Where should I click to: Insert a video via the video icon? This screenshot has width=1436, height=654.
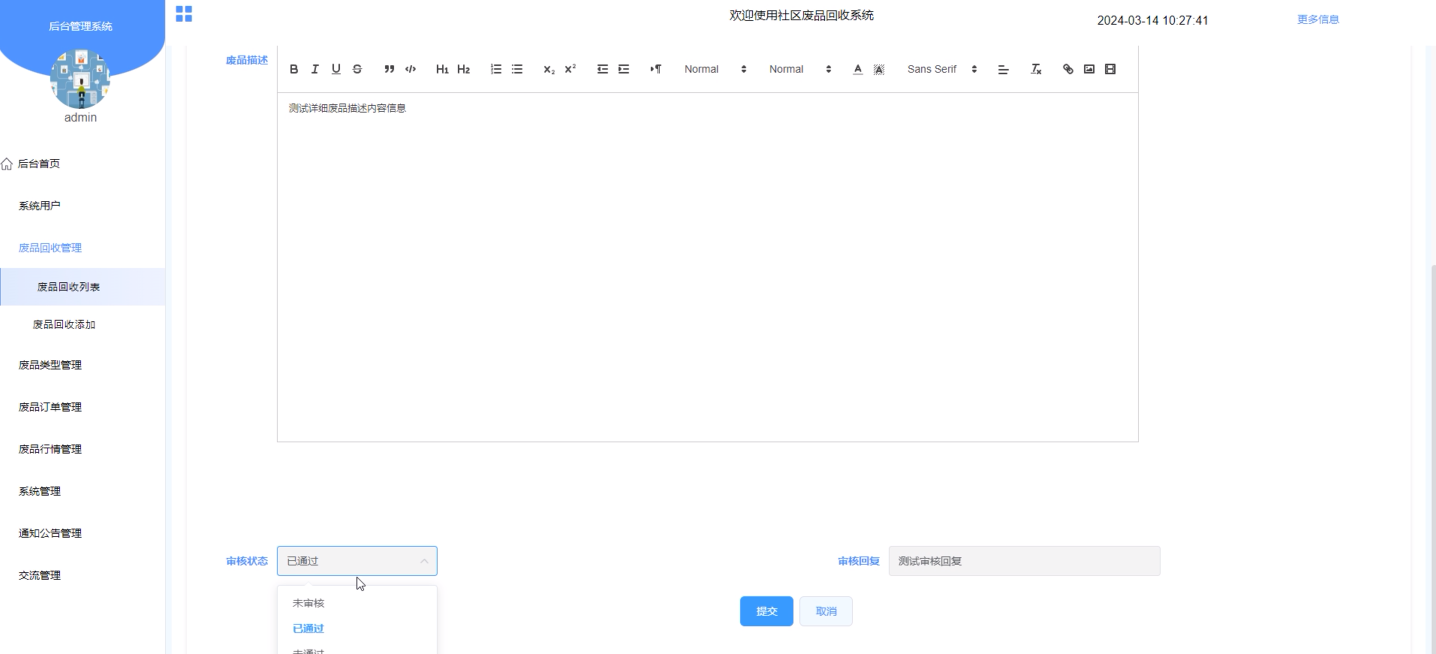pyautogui.click(x=1110, y=69)
